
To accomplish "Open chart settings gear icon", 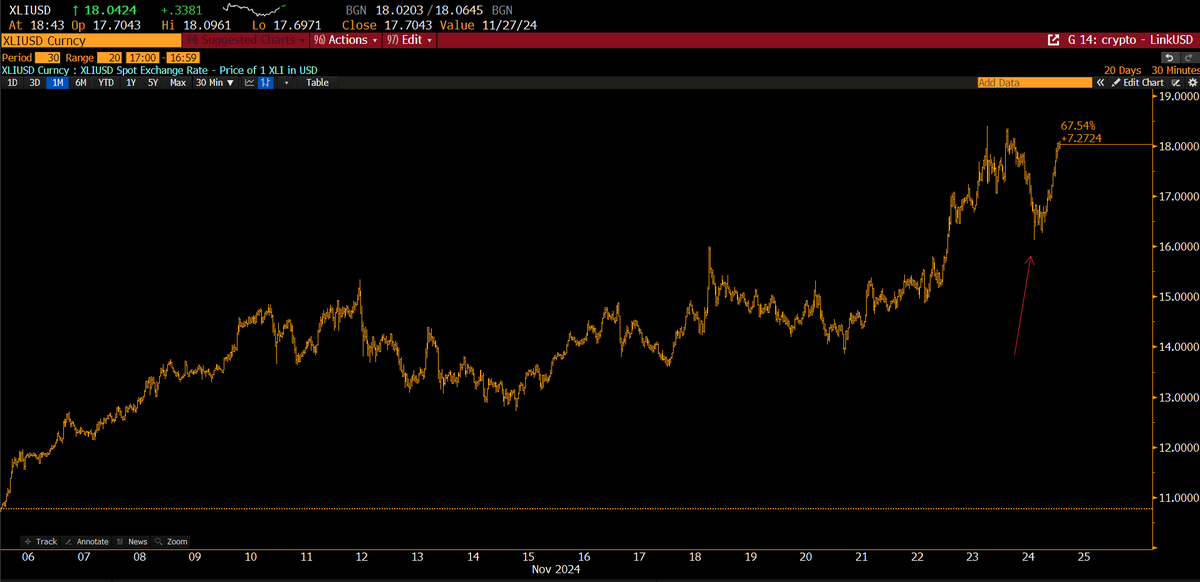I will 1192,82.
